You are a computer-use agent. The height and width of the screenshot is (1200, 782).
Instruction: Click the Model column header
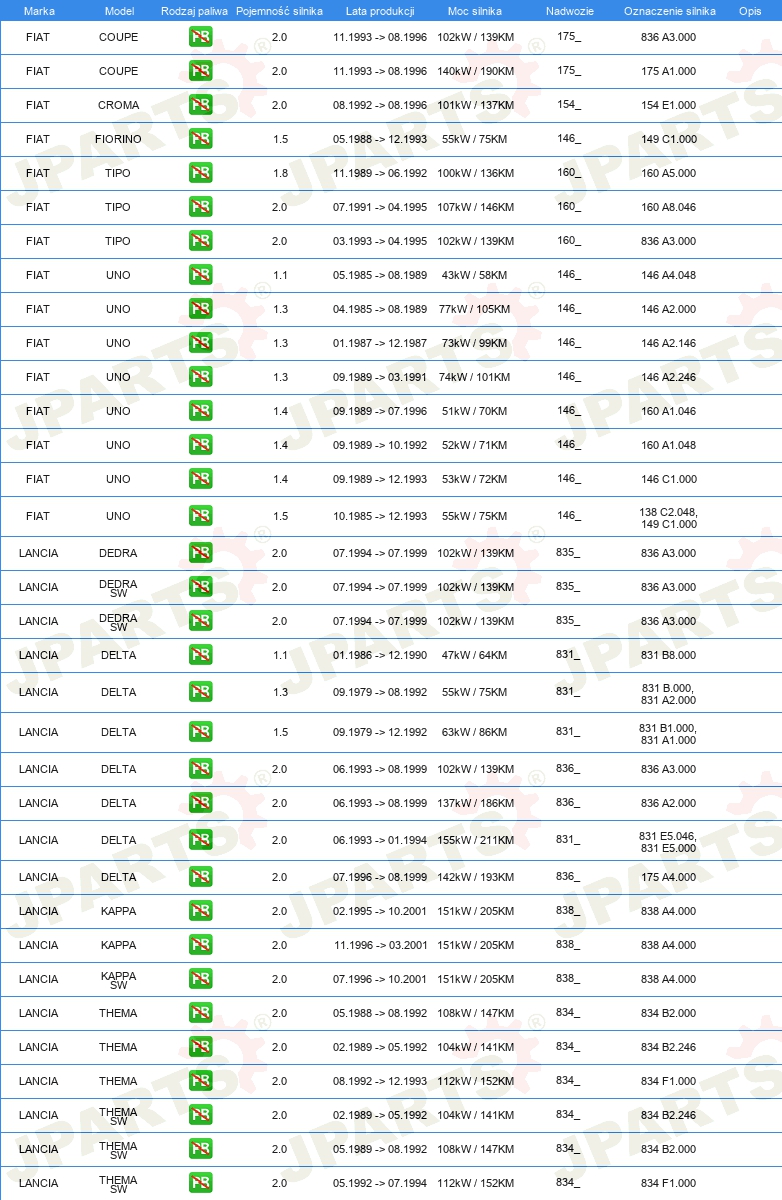click(119, 11)
